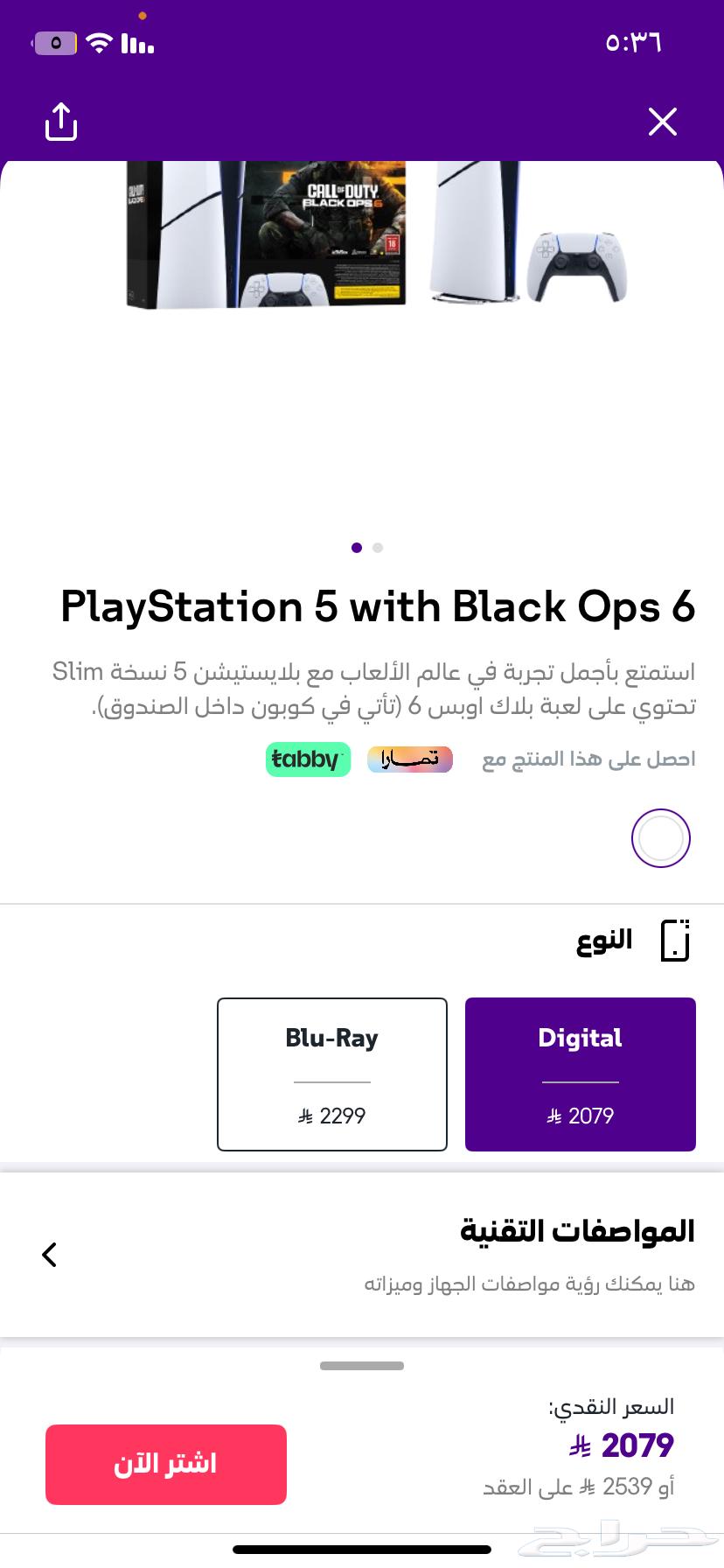Screen dimensions: 724x1568
Task: Tap the orange camera indicator dot
Action: (x=142, y=15)
